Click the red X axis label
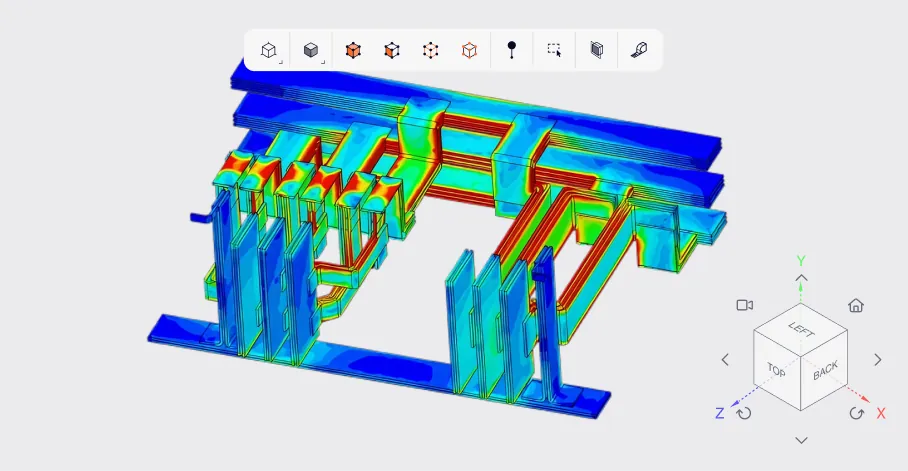This screenshot has height=471, width=908. click(x=881, y=413)
